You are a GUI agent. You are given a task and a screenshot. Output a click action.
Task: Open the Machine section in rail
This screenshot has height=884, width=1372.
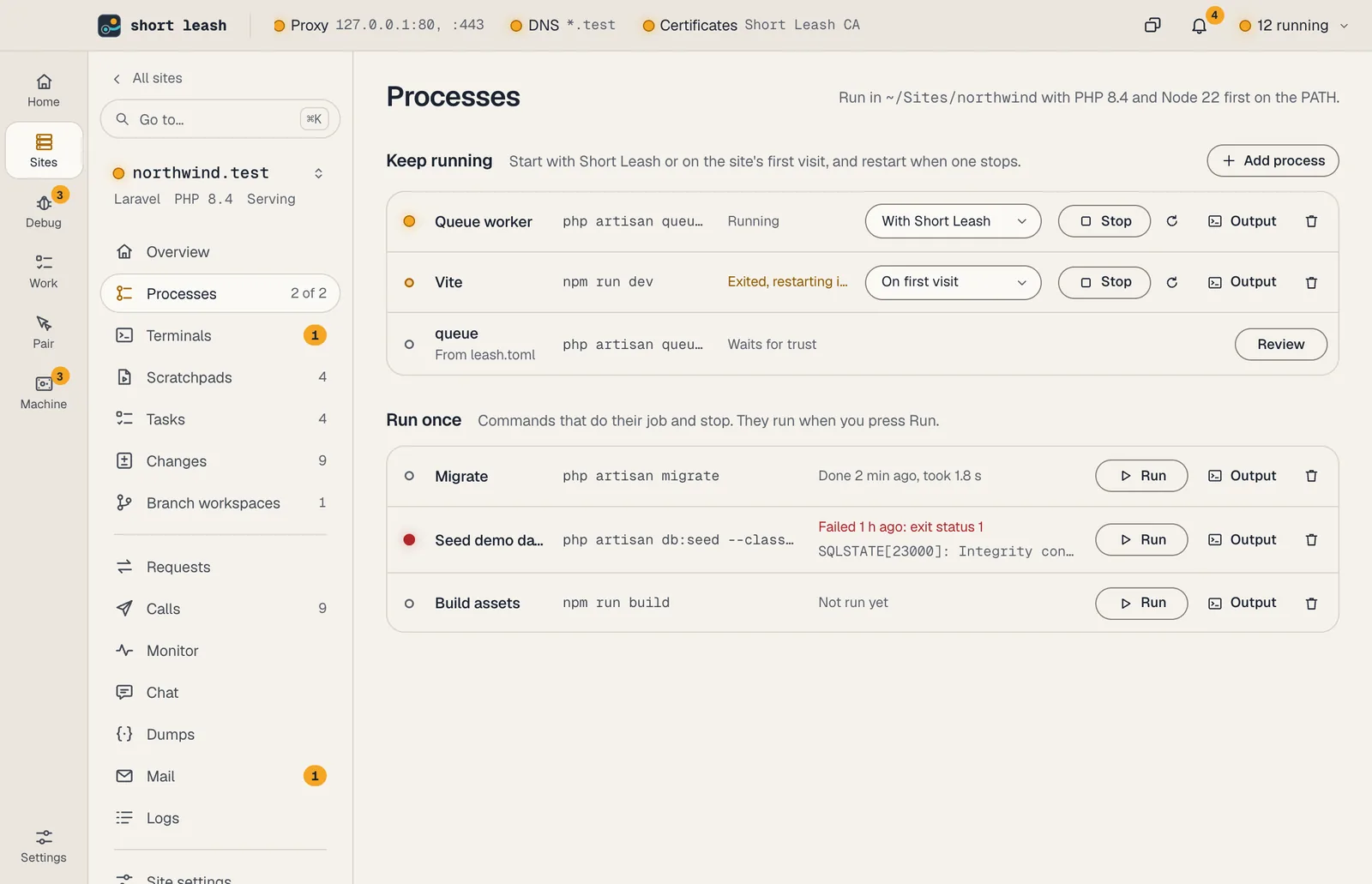point(44,392)
